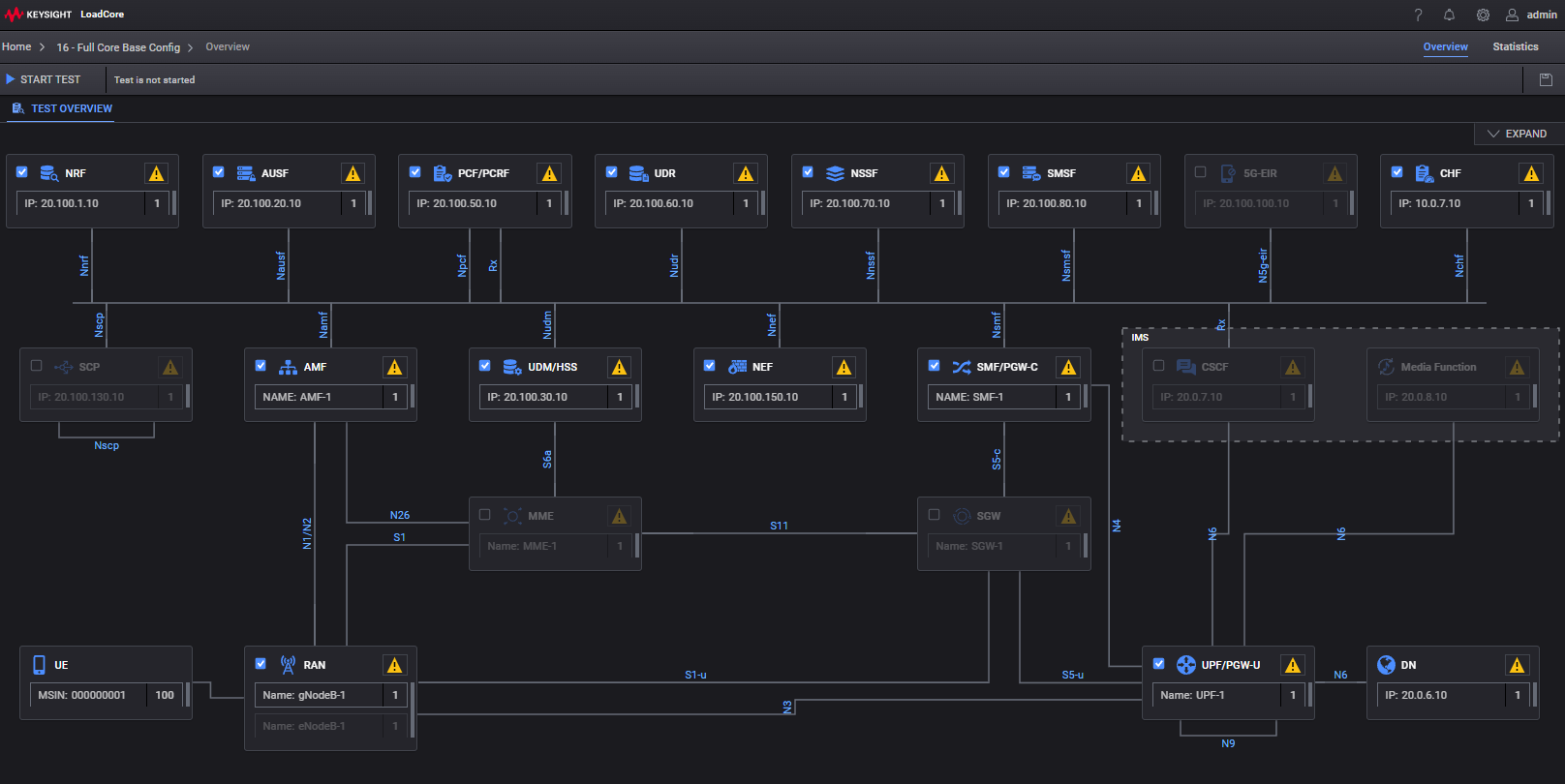Click the UPF/PGW-U node icon

(x=1185, y=665)
